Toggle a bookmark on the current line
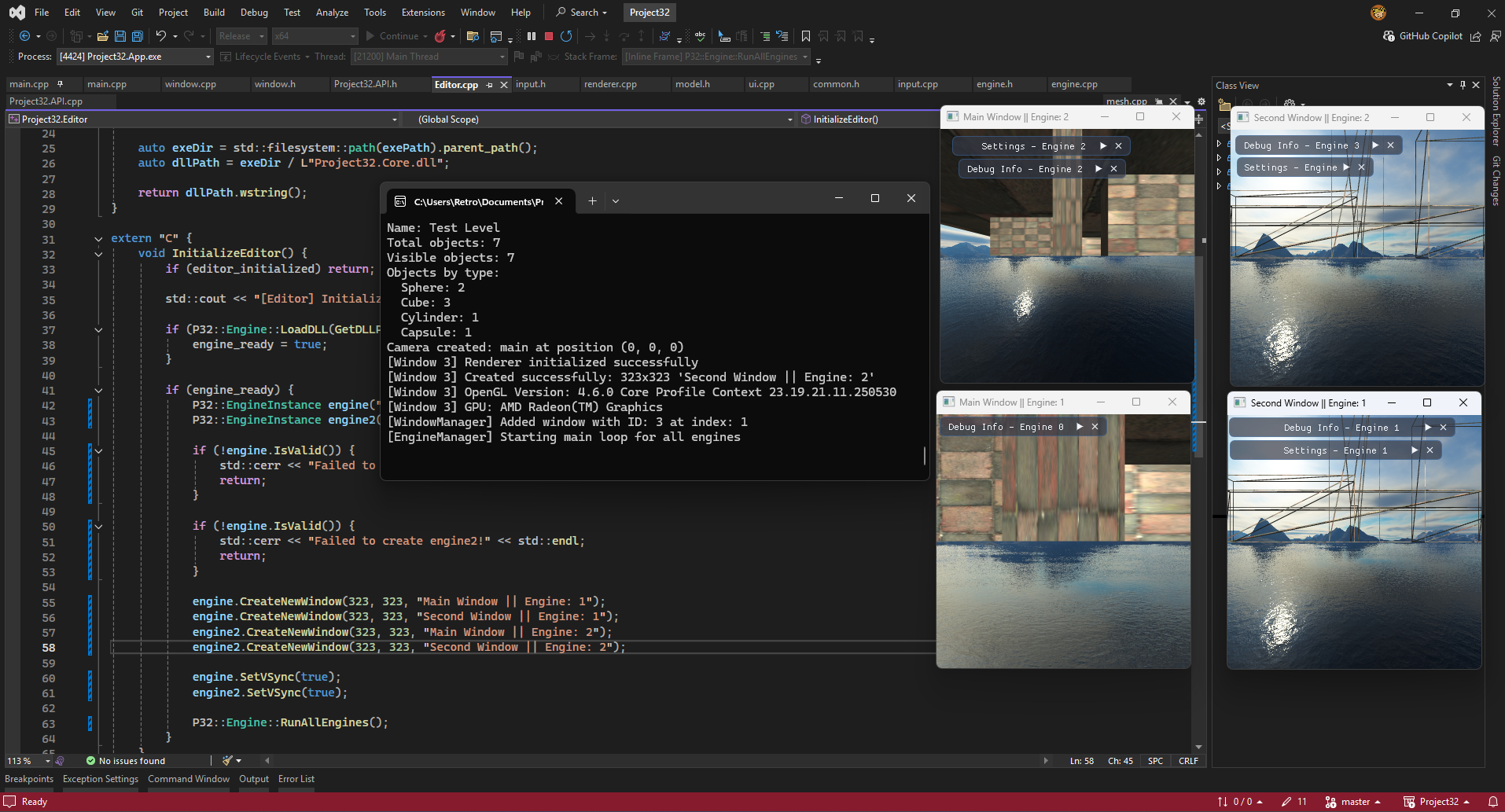This screenshot has height=812, width=1505. (806, 36)
